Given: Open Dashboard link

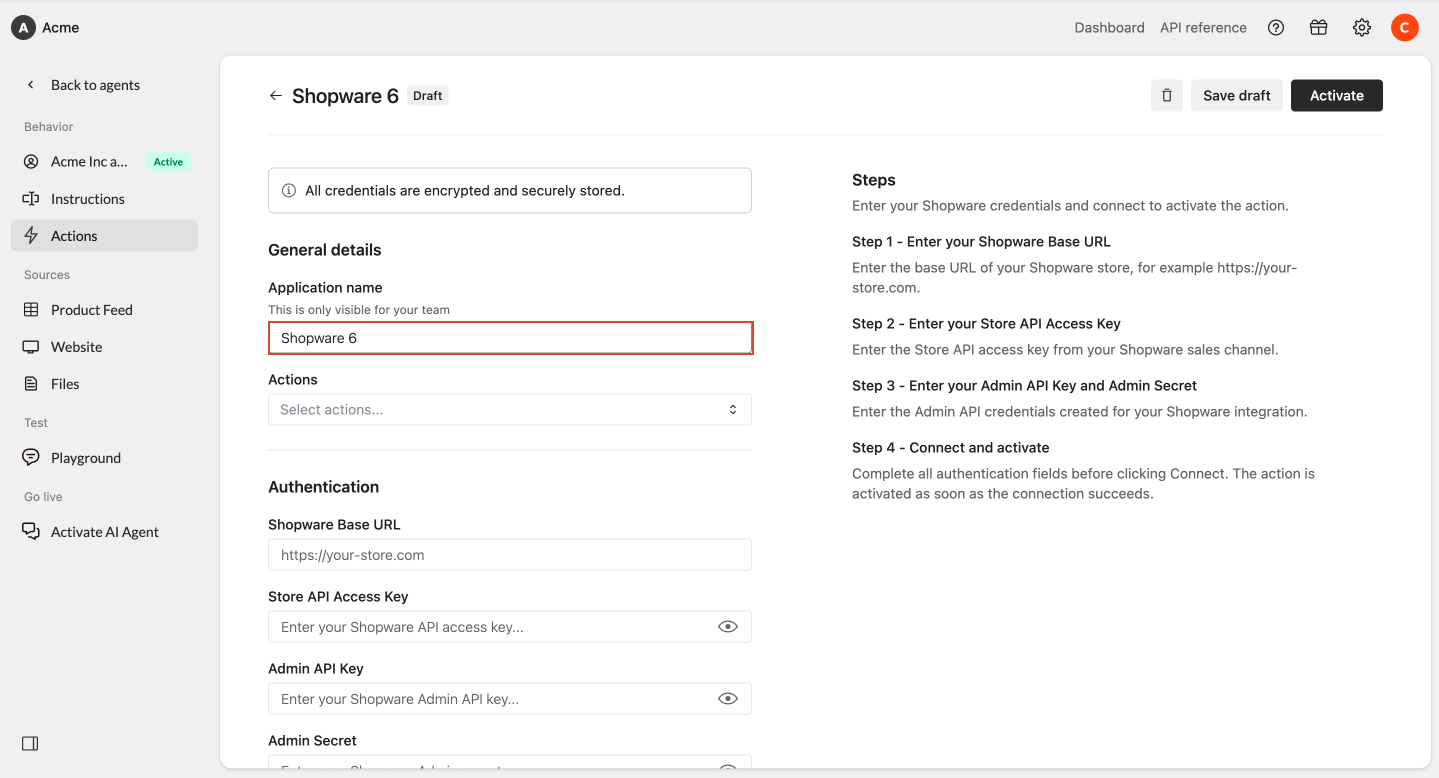Looking at the screenshot, I should 1109,28.
